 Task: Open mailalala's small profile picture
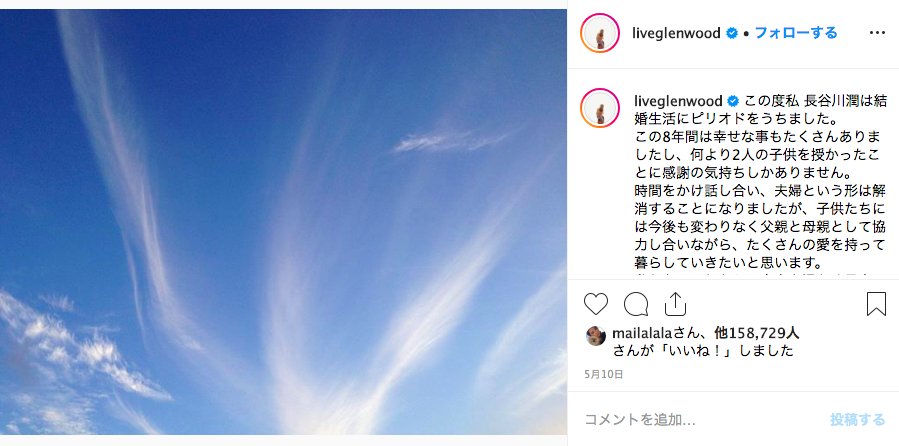[596, 336]
